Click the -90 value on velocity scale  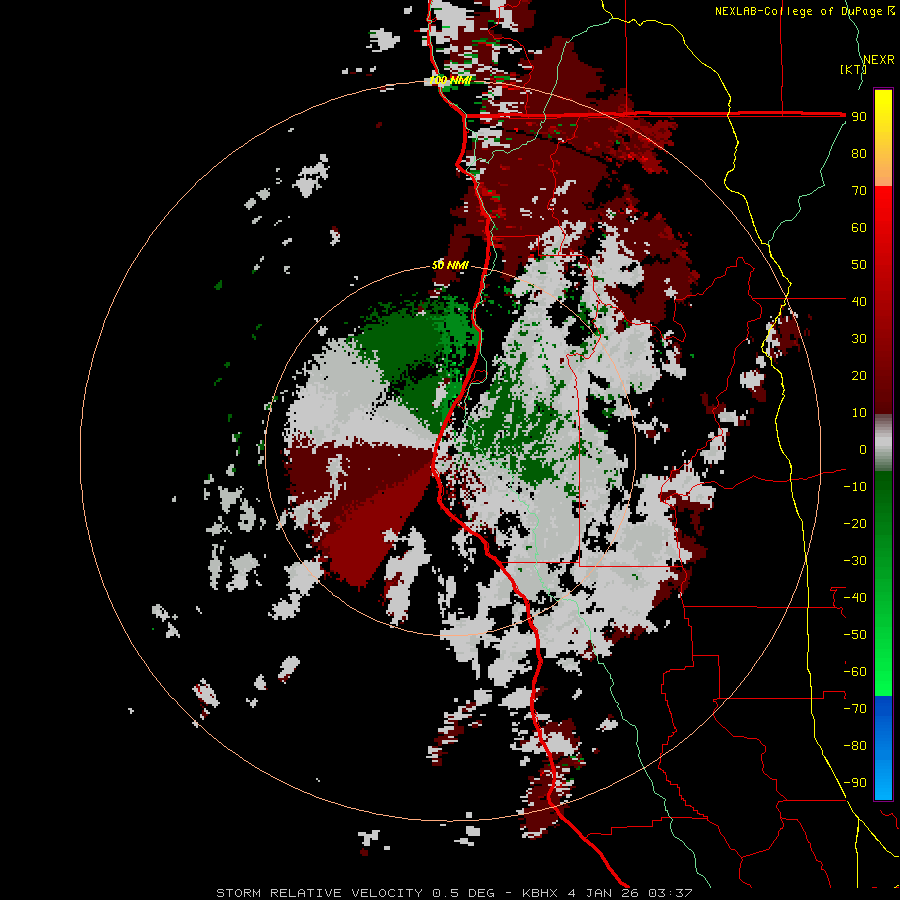(x=855, y=783)
